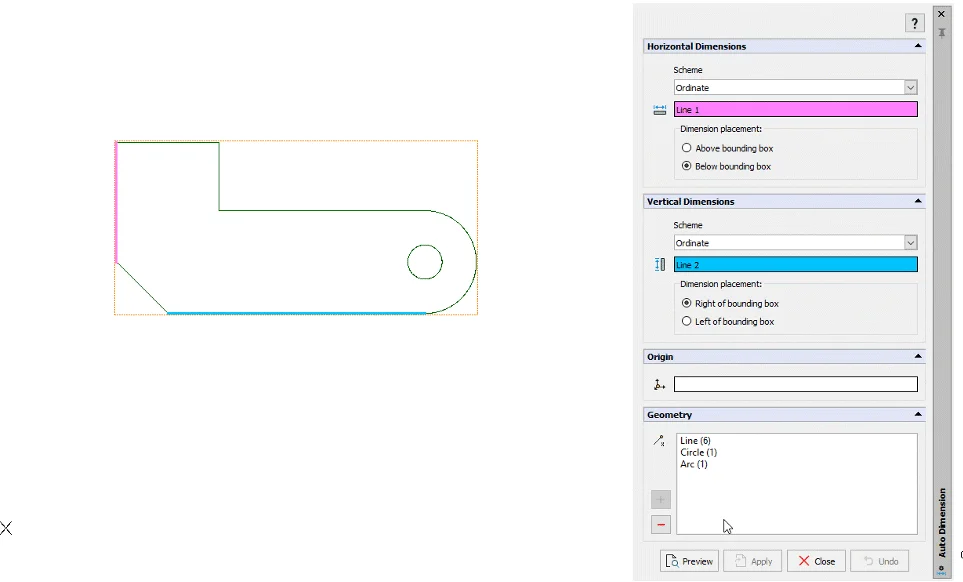Click the Auto Dimension vertical tab
Screen dimensions: 963x582
[942, 520]
